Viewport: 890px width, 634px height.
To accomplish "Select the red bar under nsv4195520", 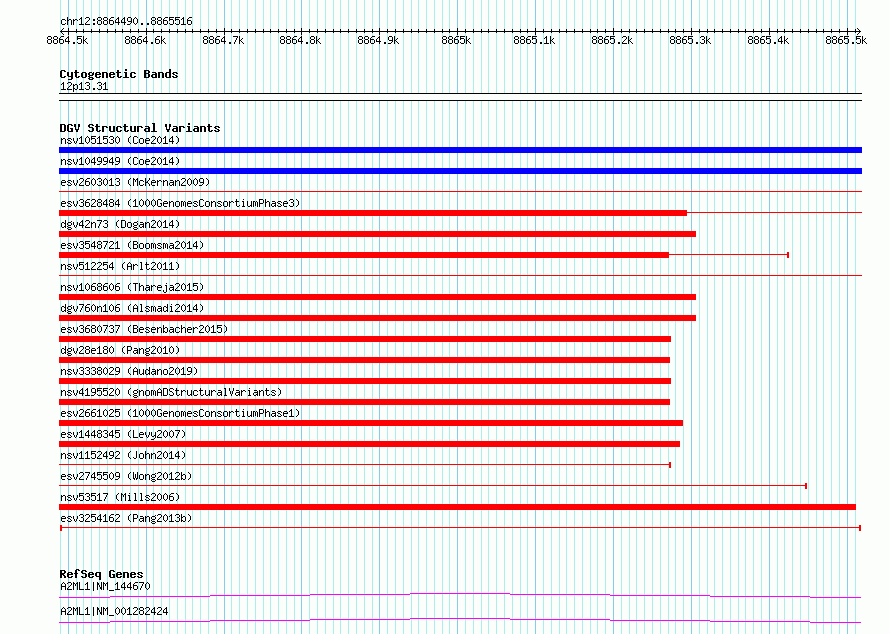I will coord(364,402).
